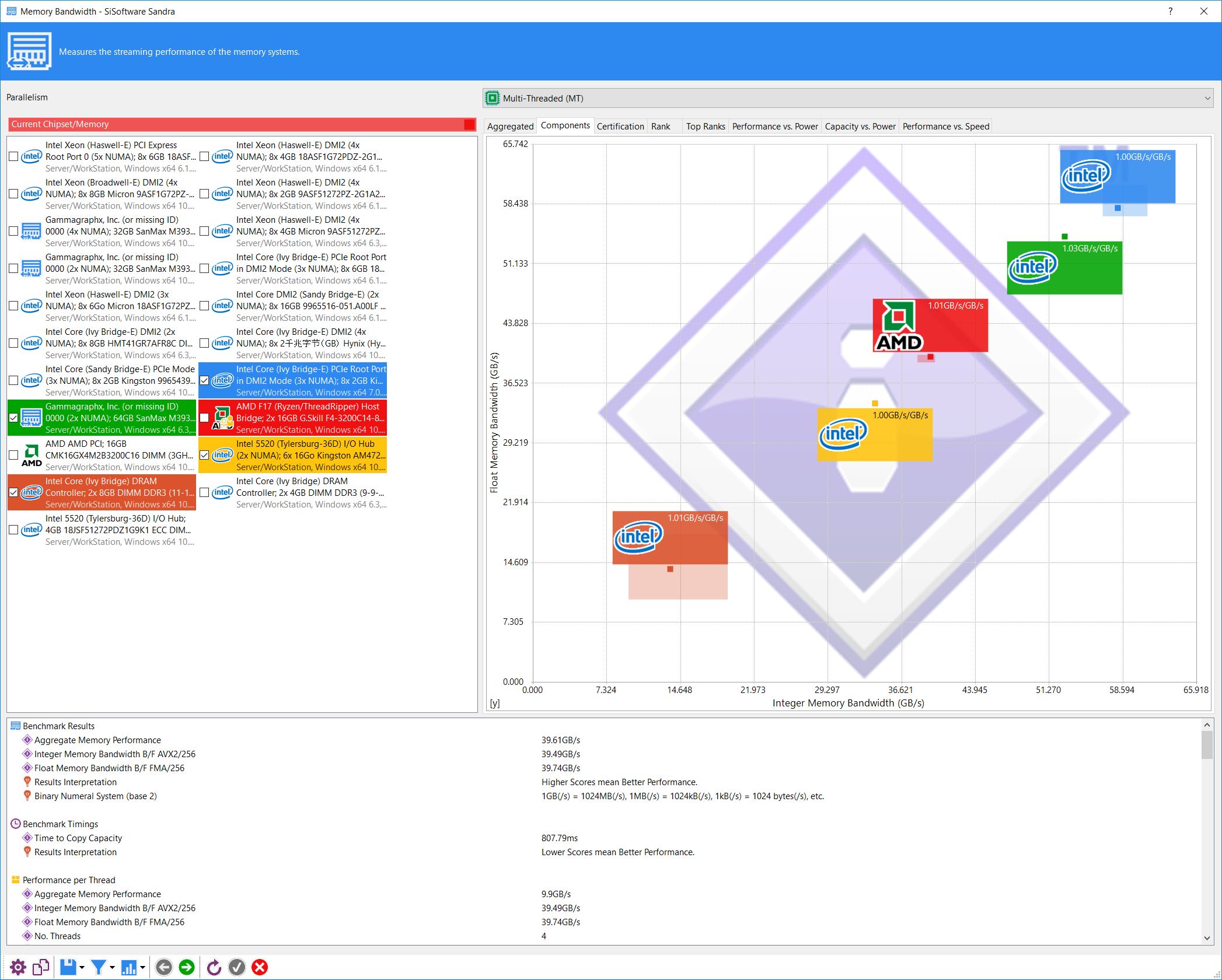Switch to the Performance vs. Power tab

coord(774,126)
